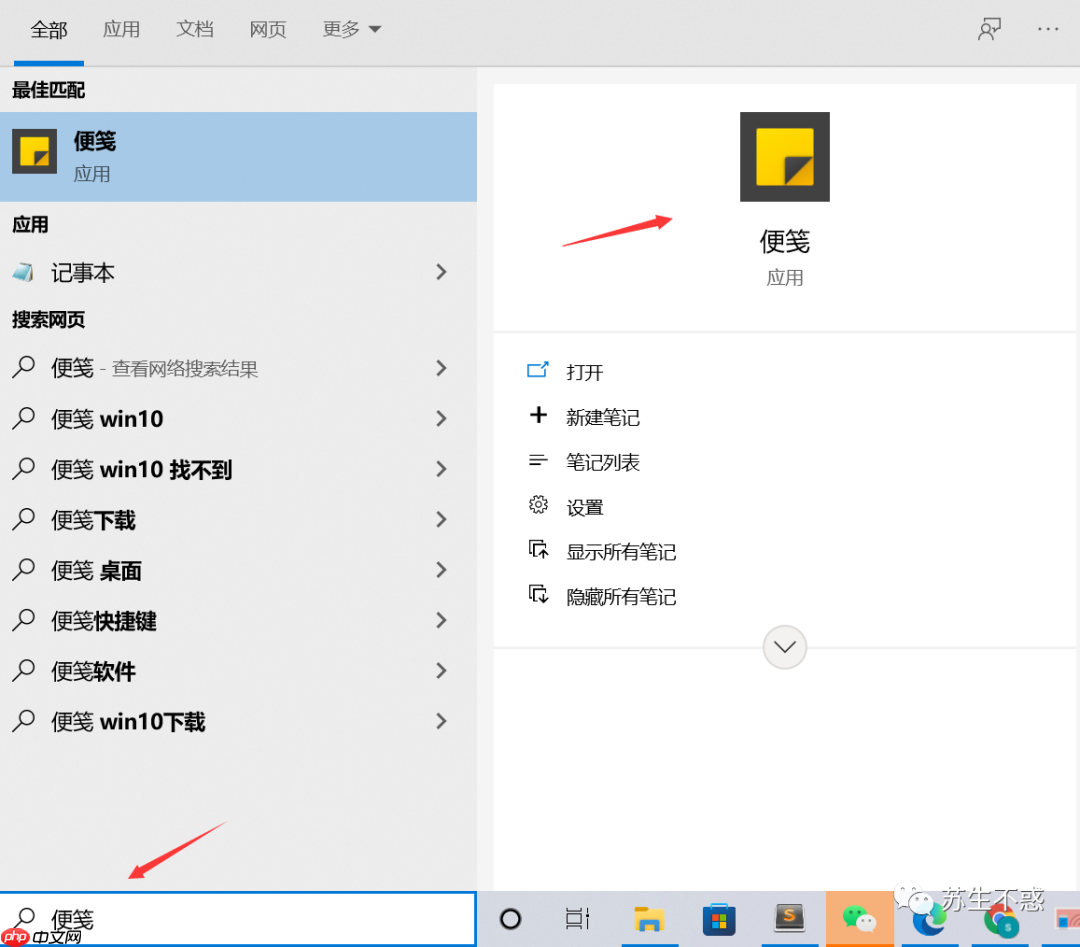Open the overflow menu with three dots
The width and height of the screenshot is (1080, 947).
coord(1047,29)
